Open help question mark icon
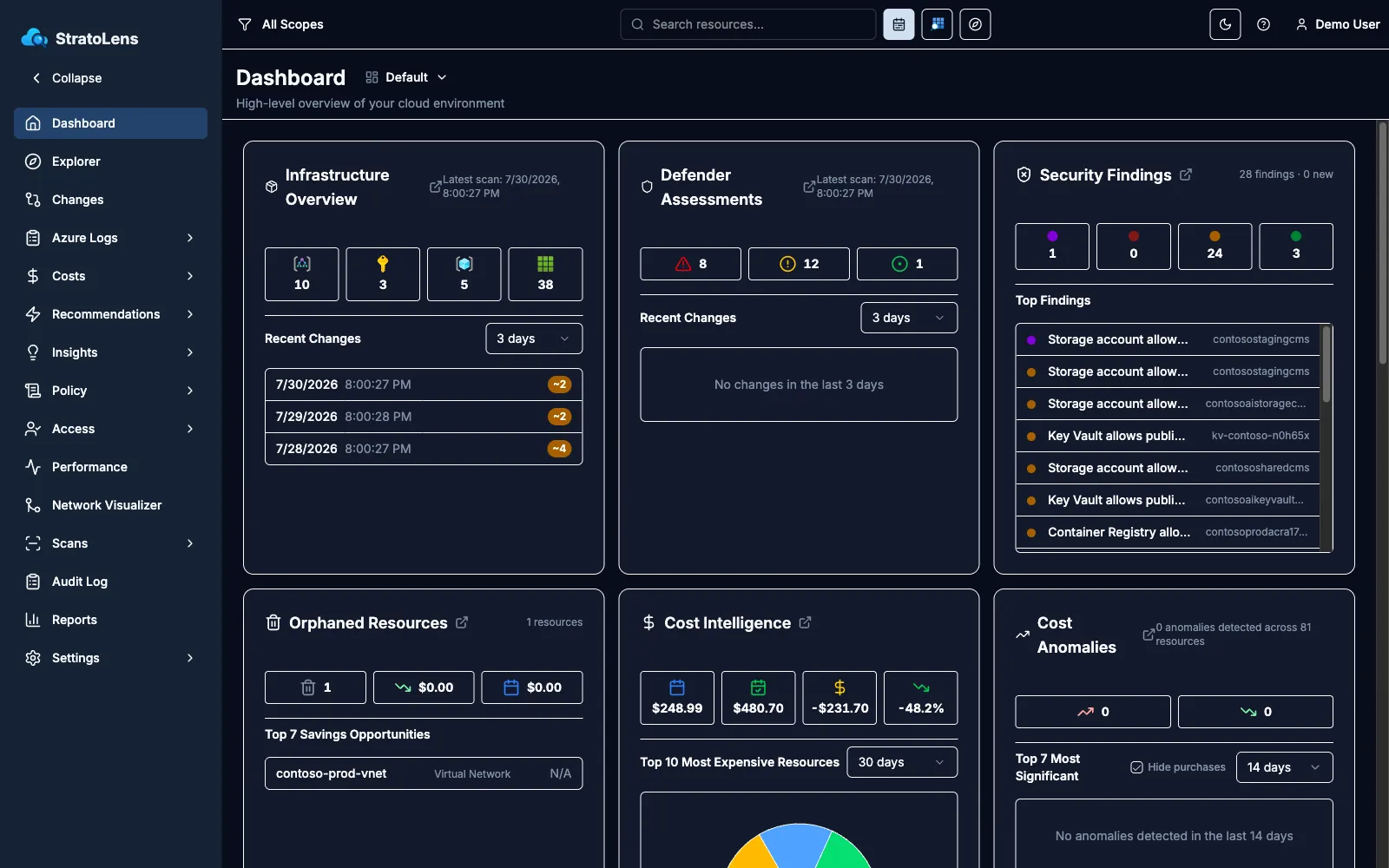The width and height of the screenshot is (1389, 868). [1263, 24]
